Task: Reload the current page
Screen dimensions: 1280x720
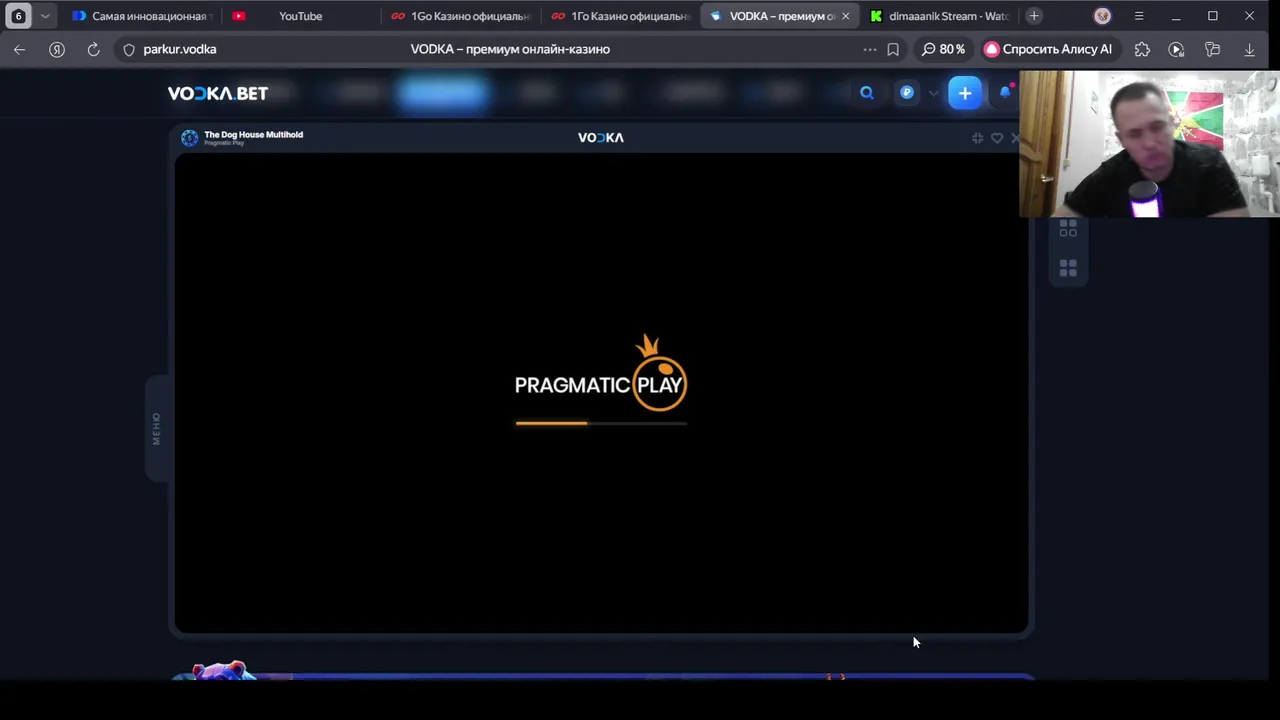Action: tap(93, 49)
